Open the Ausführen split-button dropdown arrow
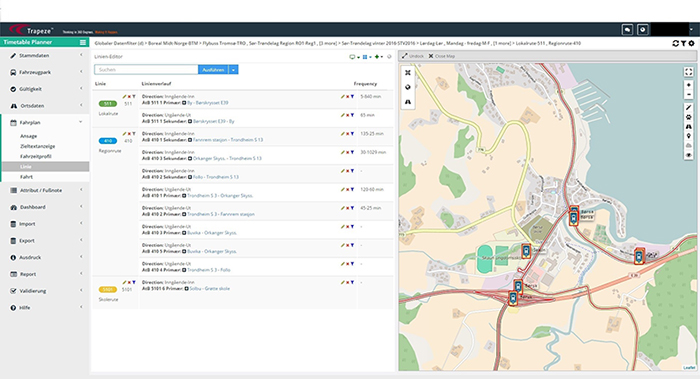This screenshot has height=379, width=700. [x=233, y=70]
